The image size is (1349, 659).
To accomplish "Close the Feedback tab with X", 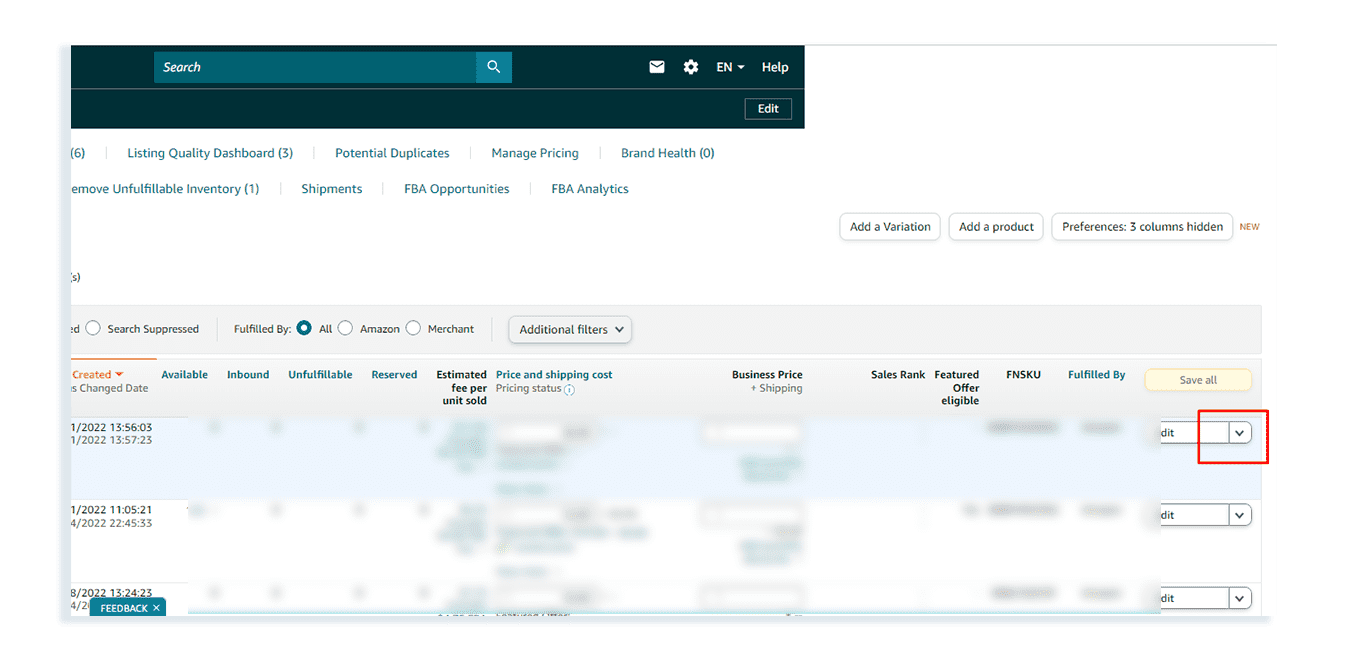I will [156, 608].
